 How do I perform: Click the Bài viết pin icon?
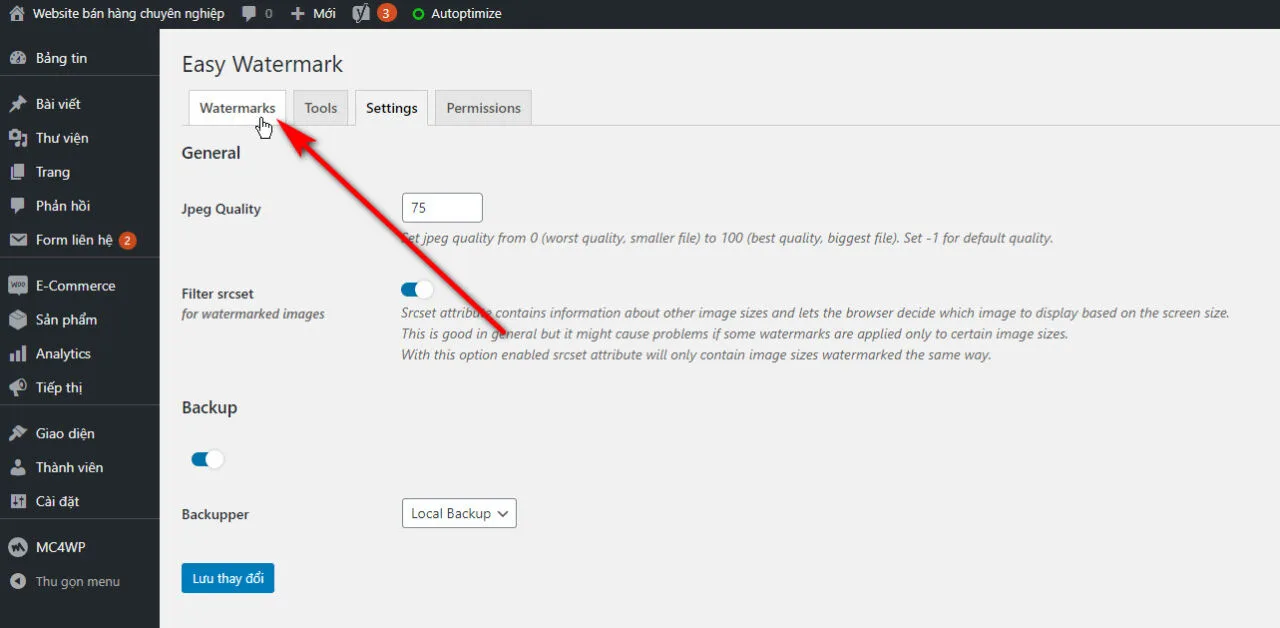tap(18, 104)
